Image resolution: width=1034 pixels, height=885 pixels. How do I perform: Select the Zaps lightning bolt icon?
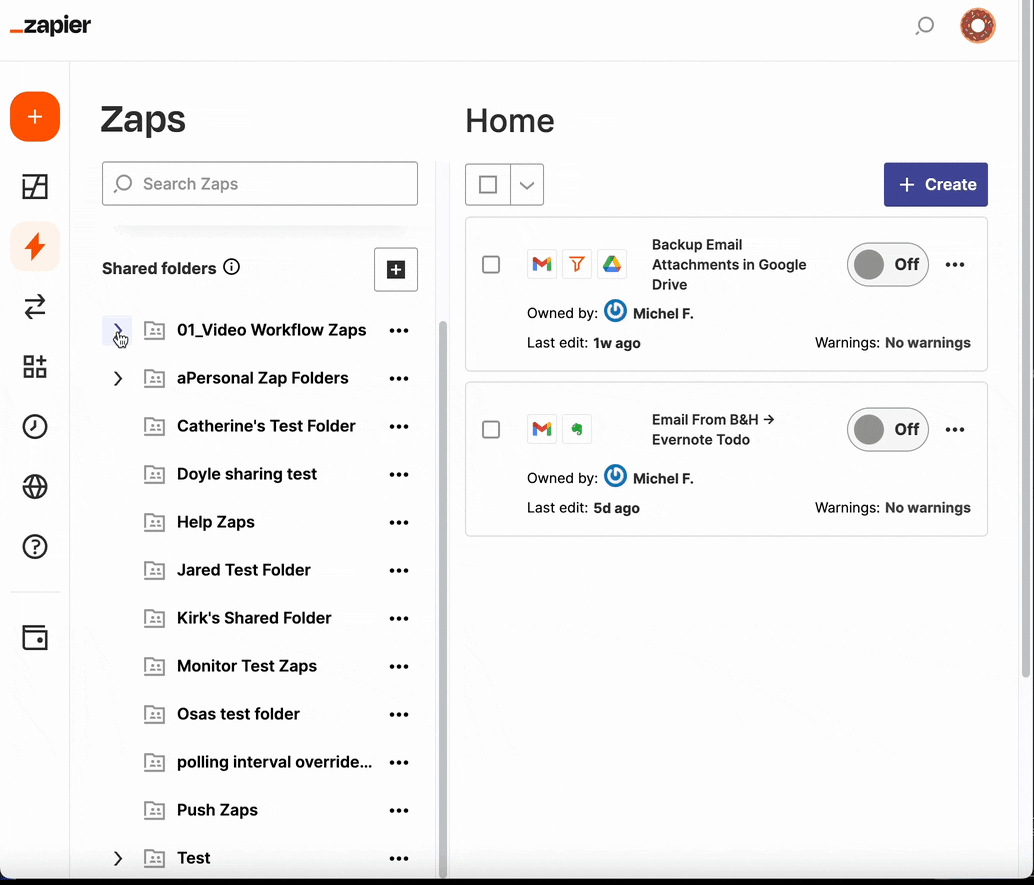35,247
